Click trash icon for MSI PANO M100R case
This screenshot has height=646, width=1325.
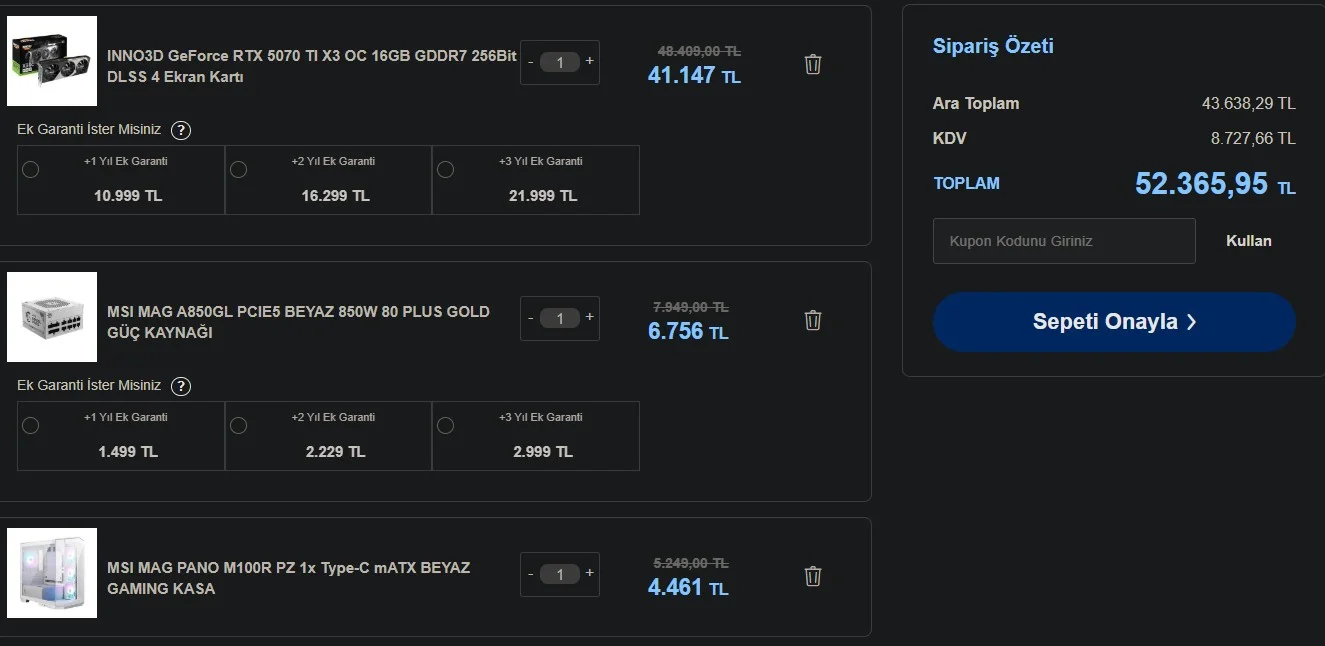pos(813,576)
